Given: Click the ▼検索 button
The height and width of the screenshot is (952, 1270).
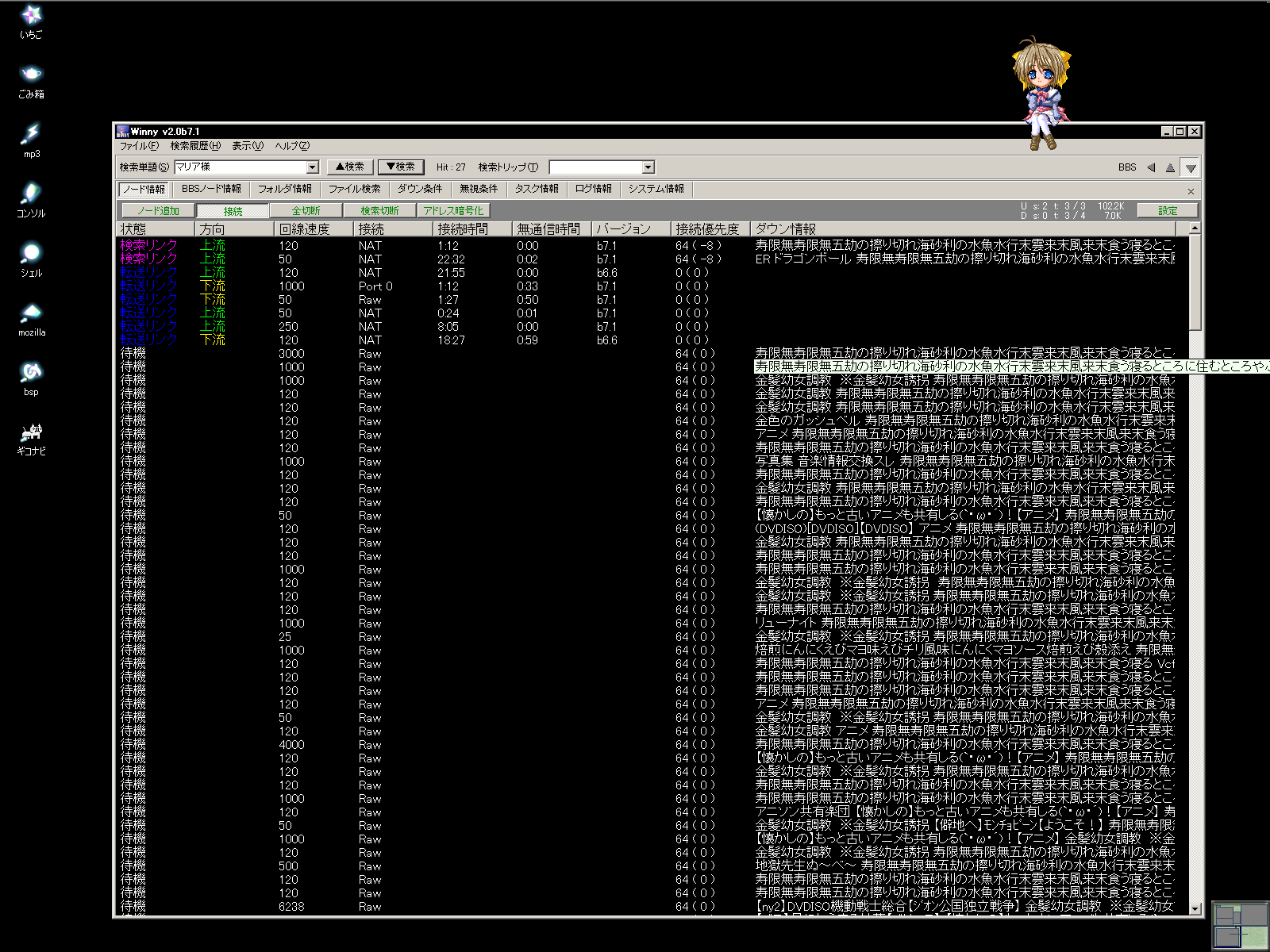Looking at the screenshot, I should [401, 167].
